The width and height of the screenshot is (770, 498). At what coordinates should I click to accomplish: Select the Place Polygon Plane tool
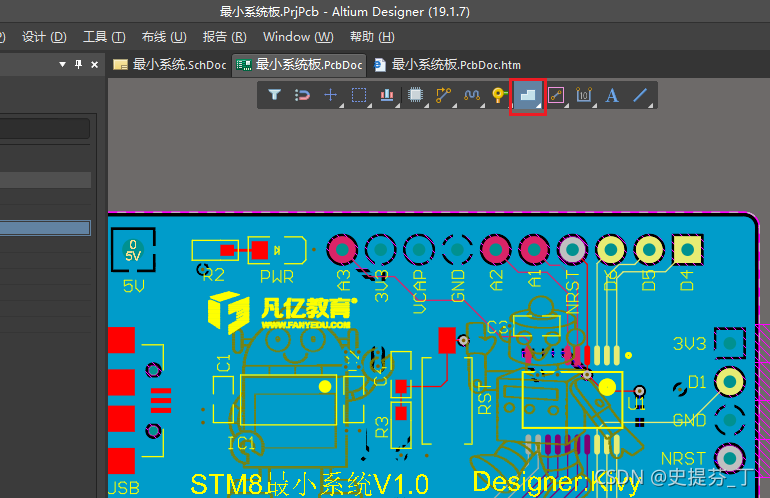(528, 95)
